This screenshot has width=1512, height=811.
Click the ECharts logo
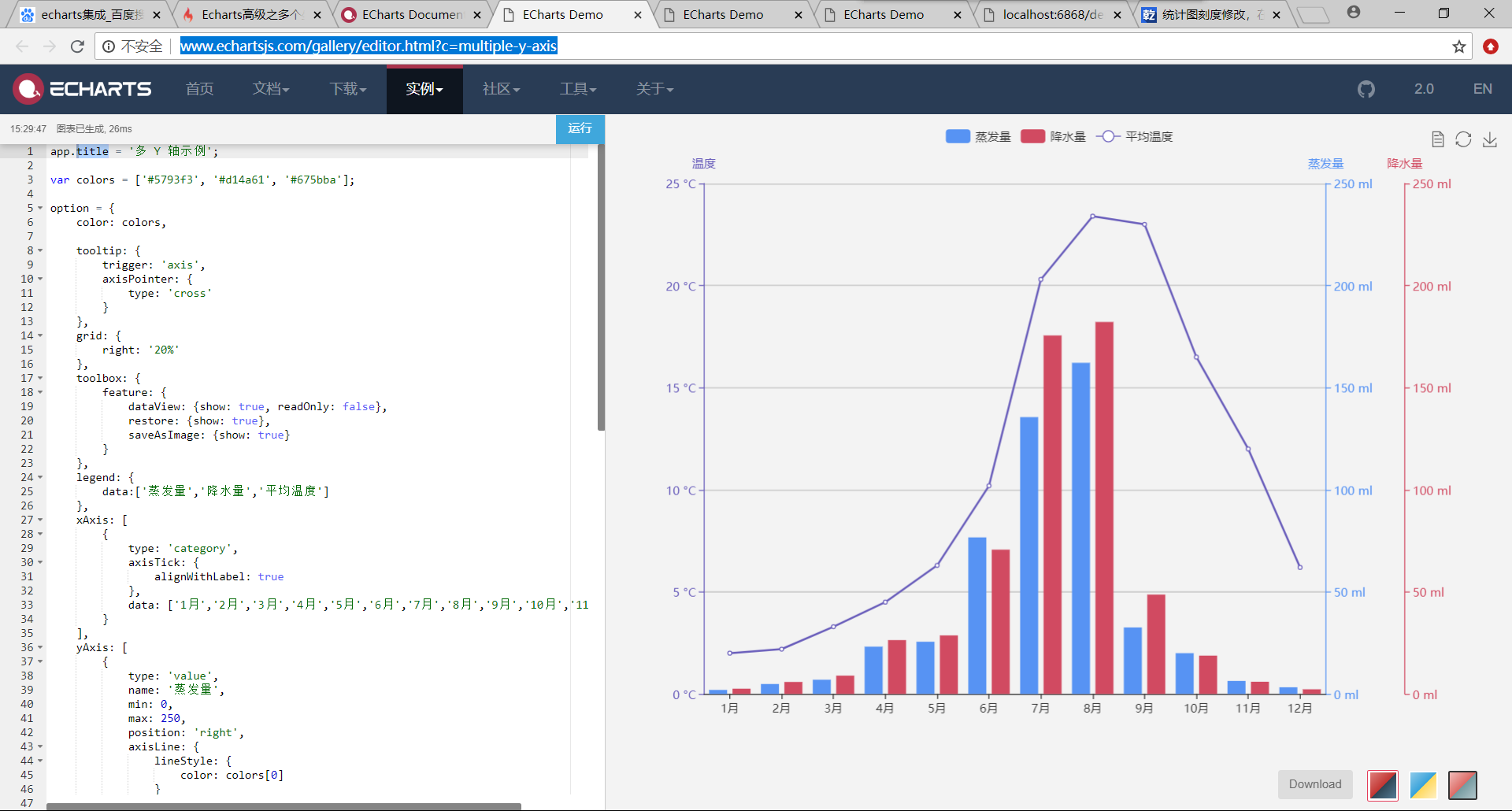click(x=82, y=89)
